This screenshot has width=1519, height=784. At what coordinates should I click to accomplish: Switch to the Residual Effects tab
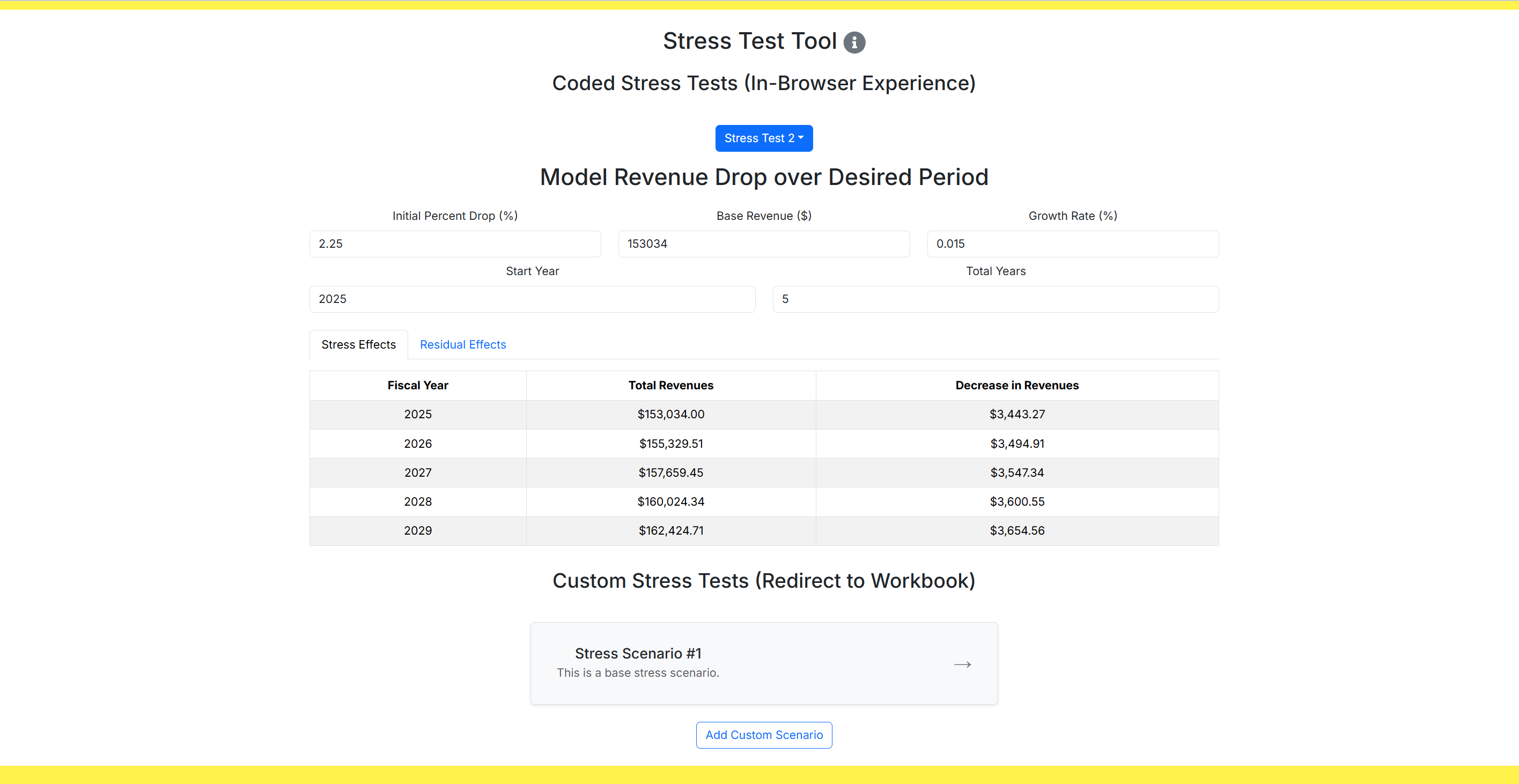click(x=463, y=344)
